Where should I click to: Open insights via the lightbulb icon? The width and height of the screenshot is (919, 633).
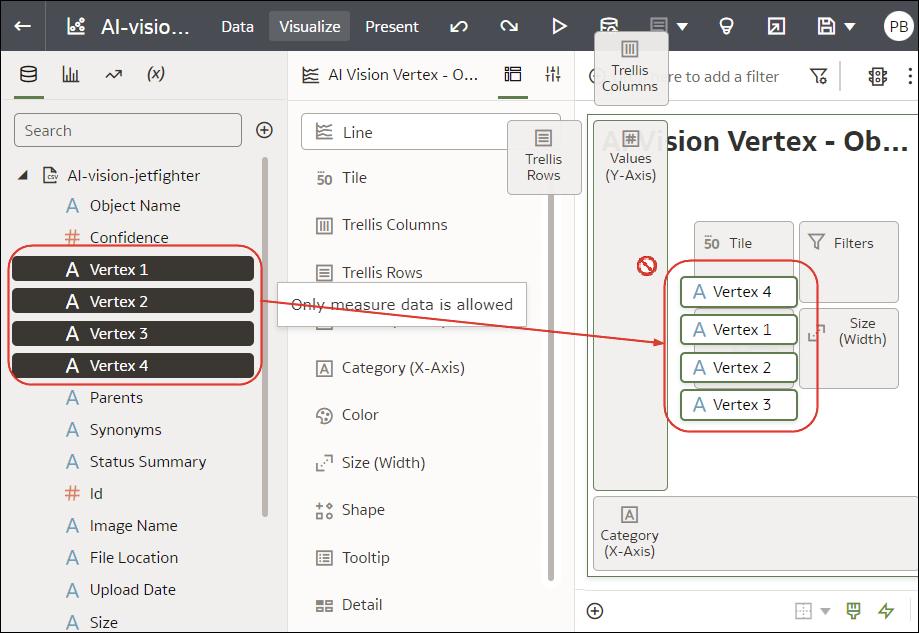[x=727, y=27]
